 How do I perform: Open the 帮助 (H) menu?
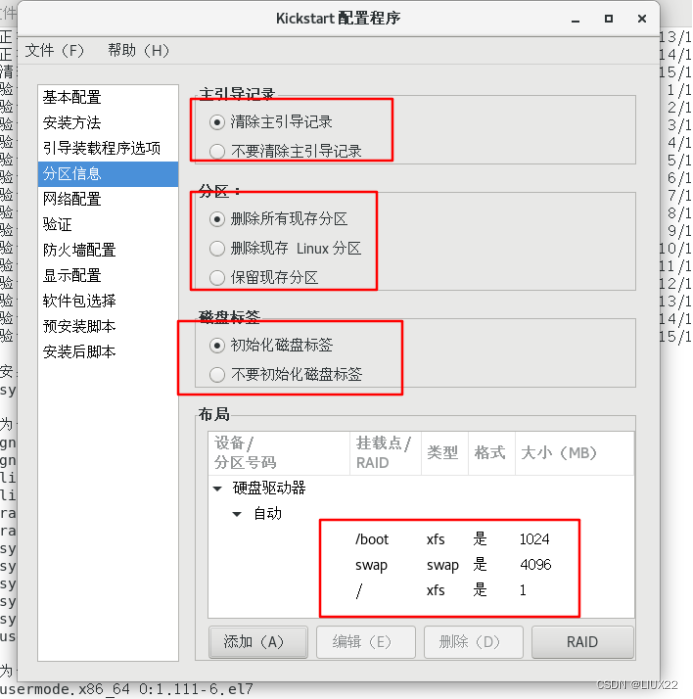pyautogui.click(x=139, y=50)
